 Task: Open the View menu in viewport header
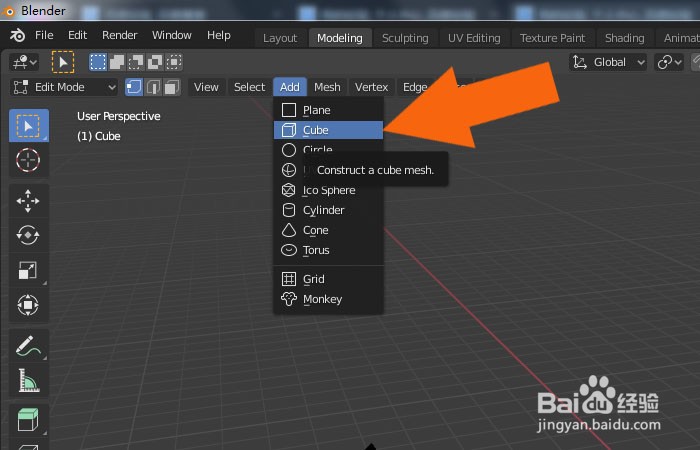206,87
